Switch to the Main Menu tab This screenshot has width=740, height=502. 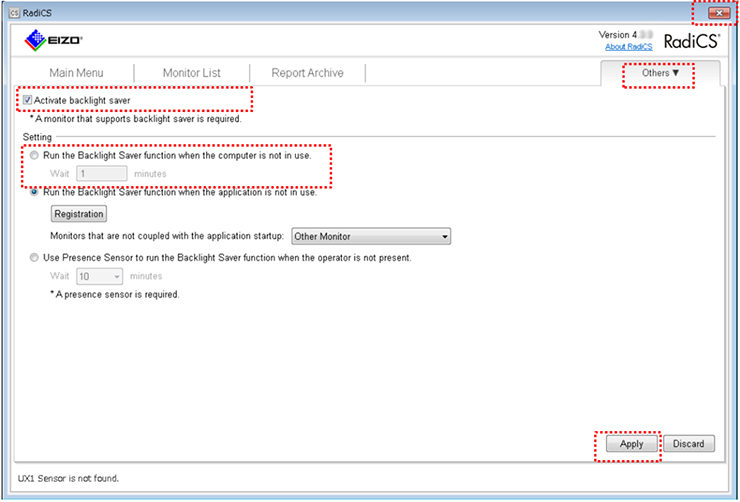point(76,73)
